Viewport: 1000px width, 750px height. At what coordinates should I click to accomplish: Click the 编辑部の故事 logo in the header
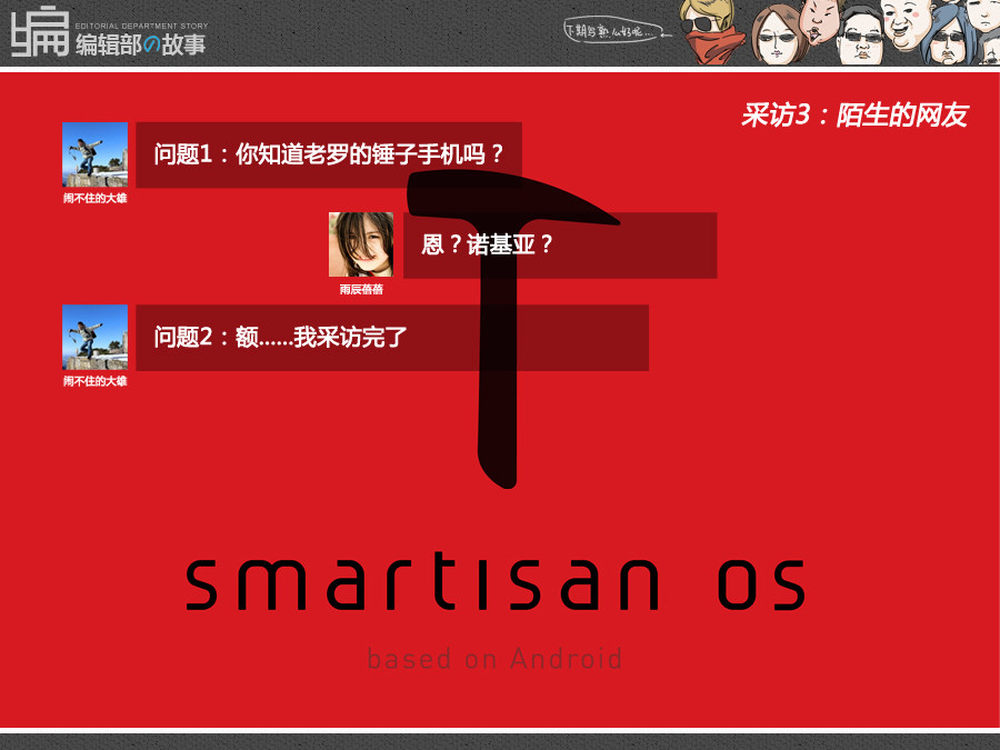click(x=108, y=32)
